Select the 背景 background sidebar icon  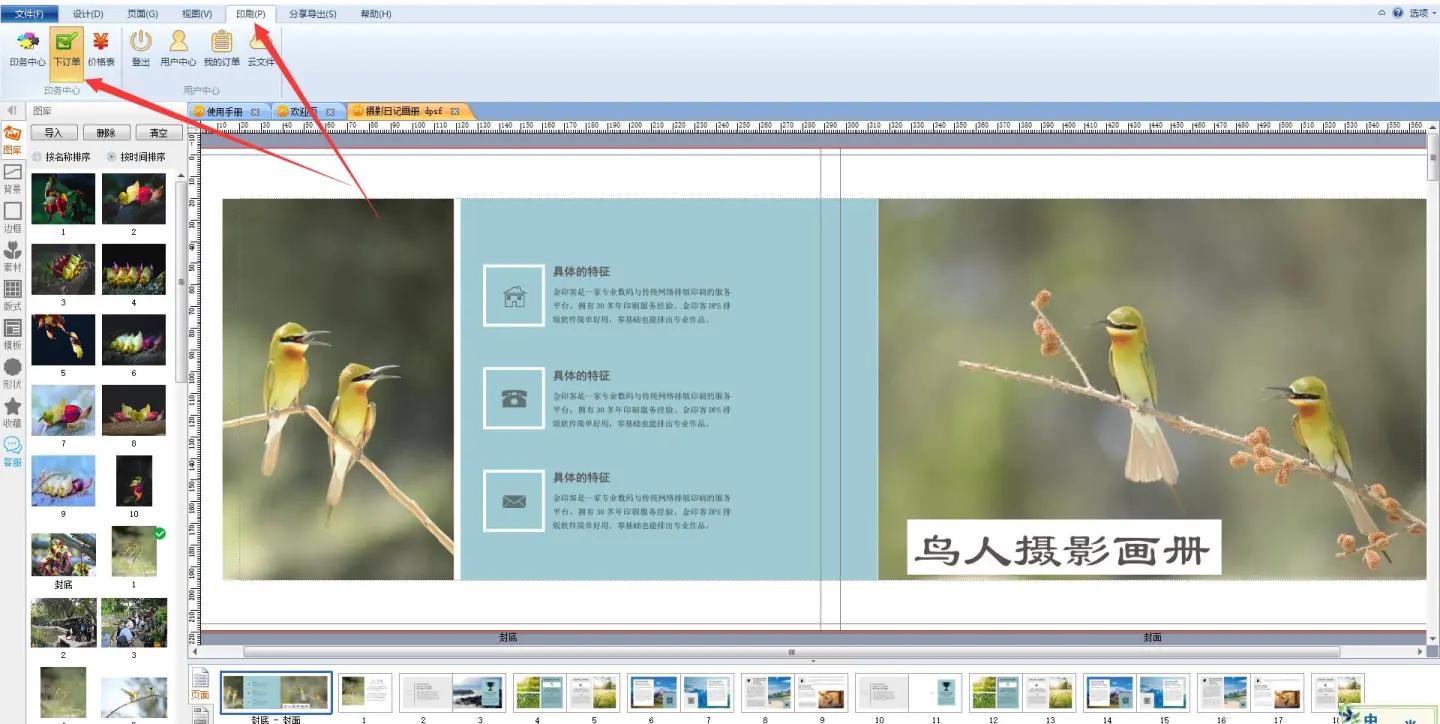(x=13, y=179)
